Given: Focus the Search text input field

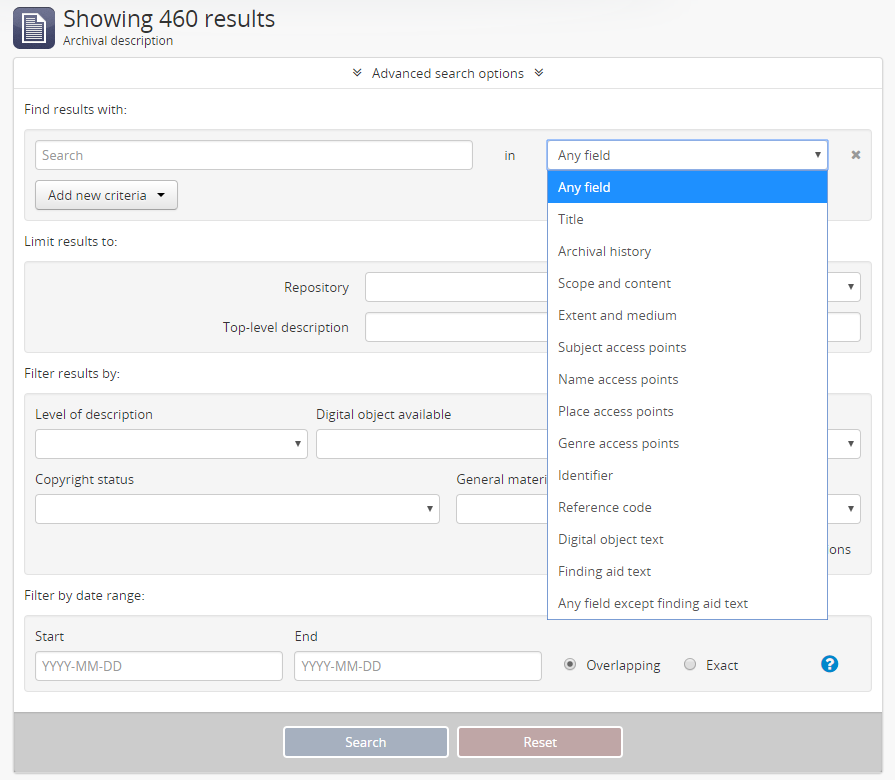Looking at the screenshot, I should click(254, 155).
